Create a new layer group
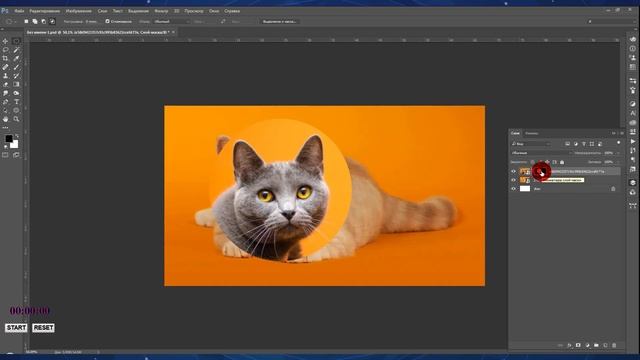Image resolution: width=640 pixels, height=360 pixels. coord(596,345)
